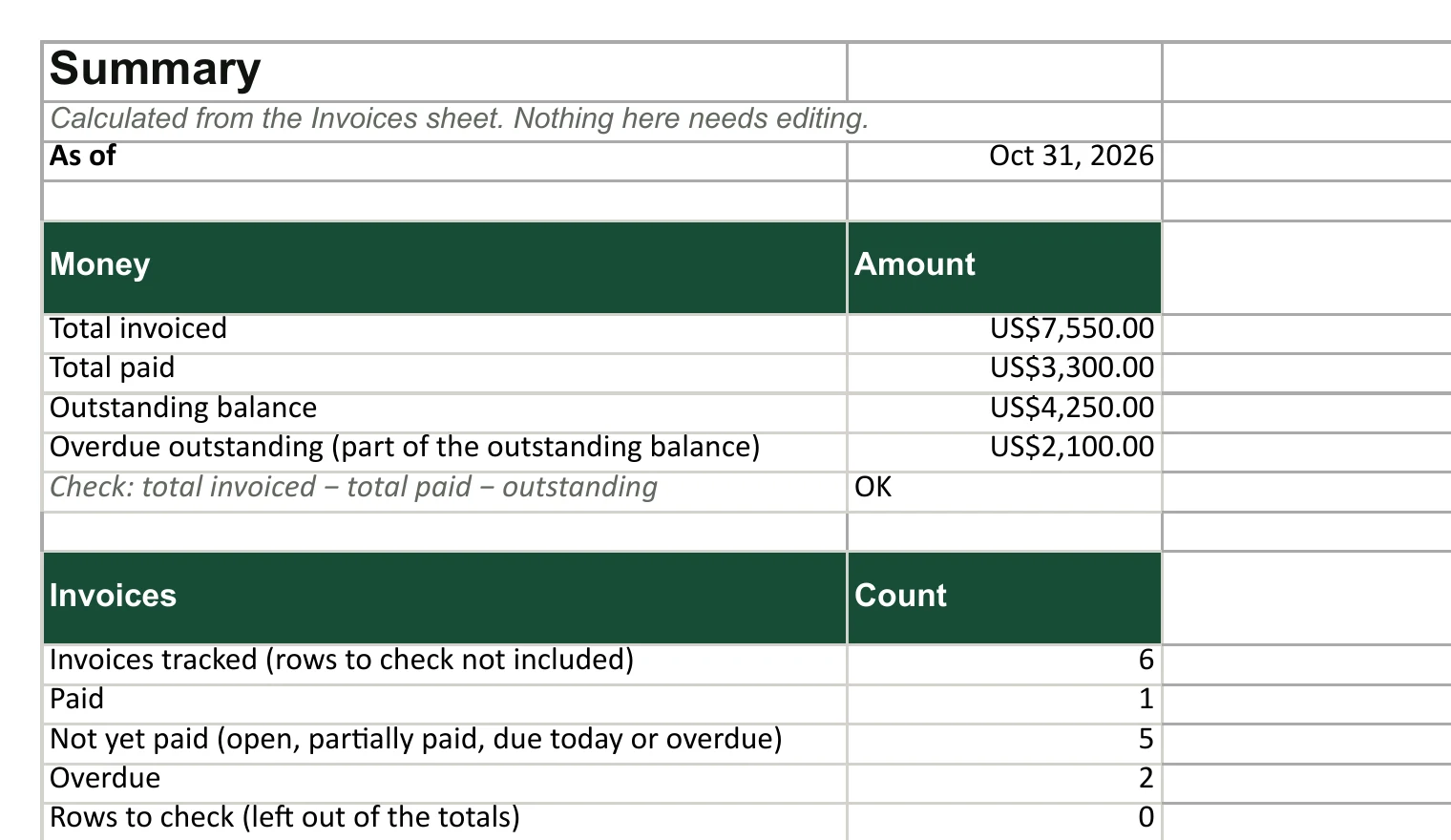
Task: Select the OK check result cell
Action: (1004, 492)
